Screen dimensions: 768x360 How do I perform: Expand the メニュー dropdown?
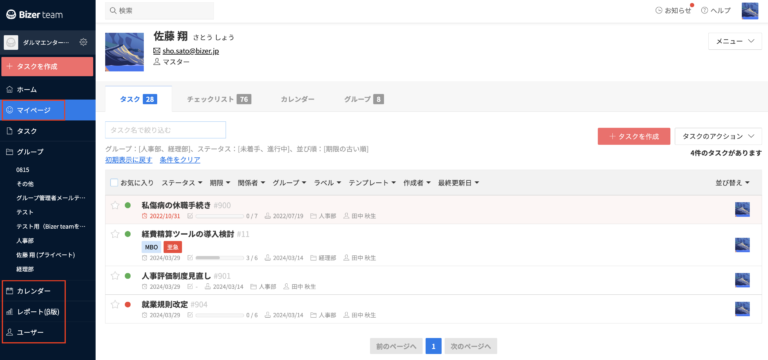tap(735, 42)
